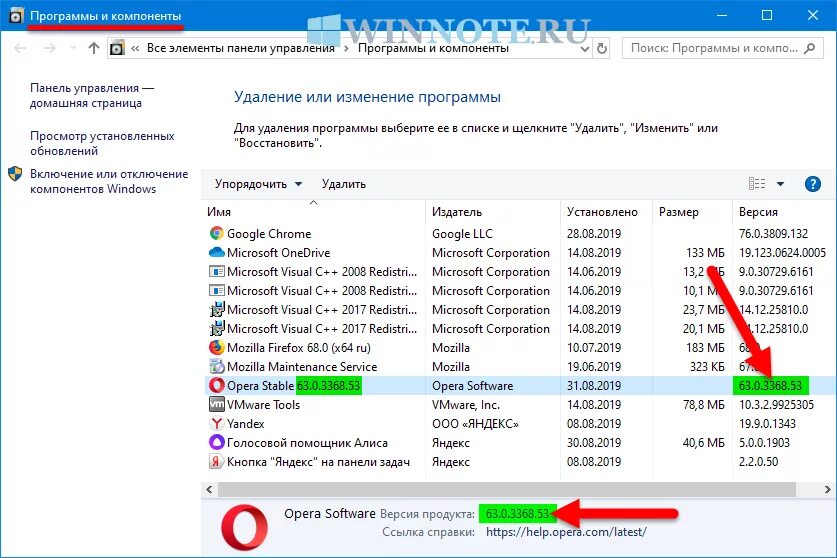This screenshot has height=558, width=837.
Task: Click the Удалить toolbar button
Action: (x=344, y=184)
